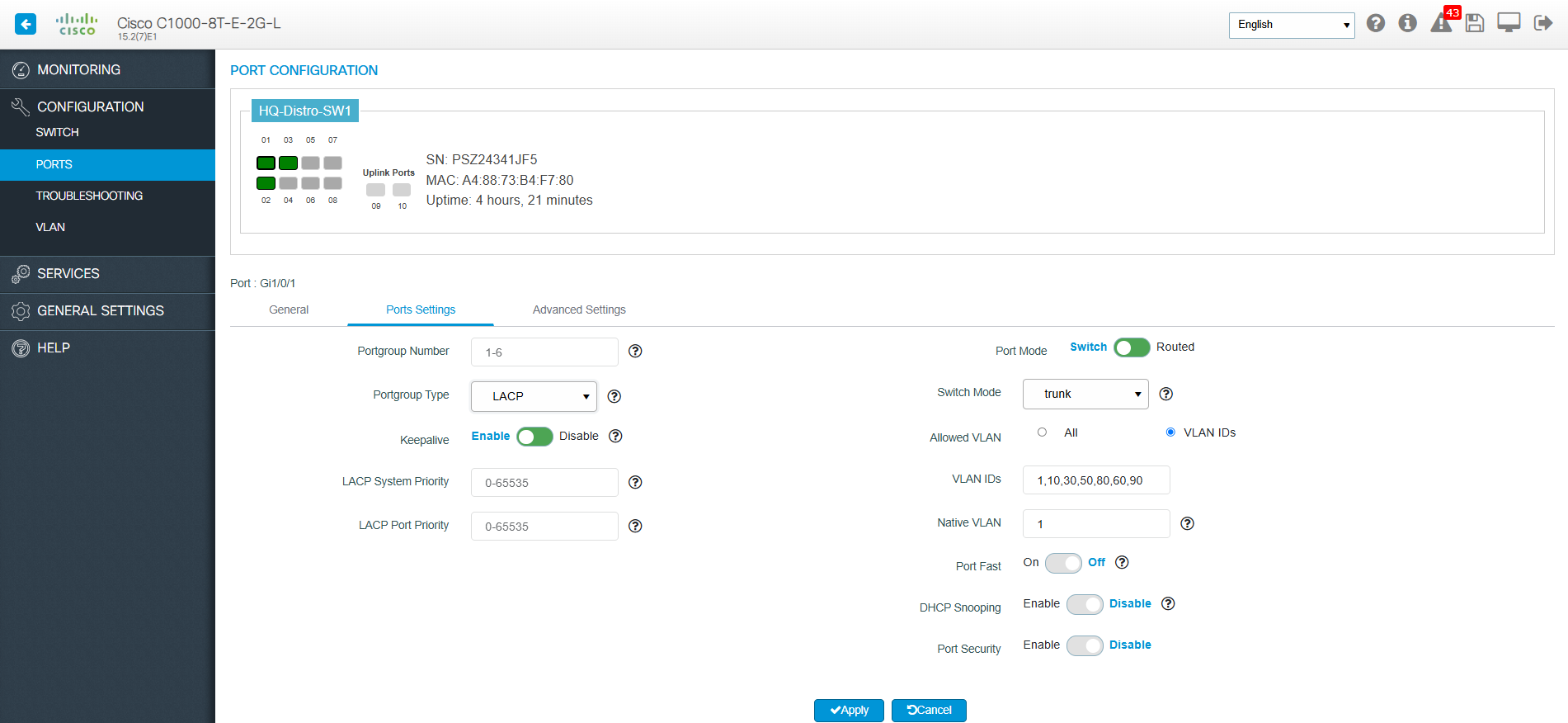Select port 02 on the switch diagram
Image resolution: width=1568 pixels, height=723 pixels.
coord(266,183)
